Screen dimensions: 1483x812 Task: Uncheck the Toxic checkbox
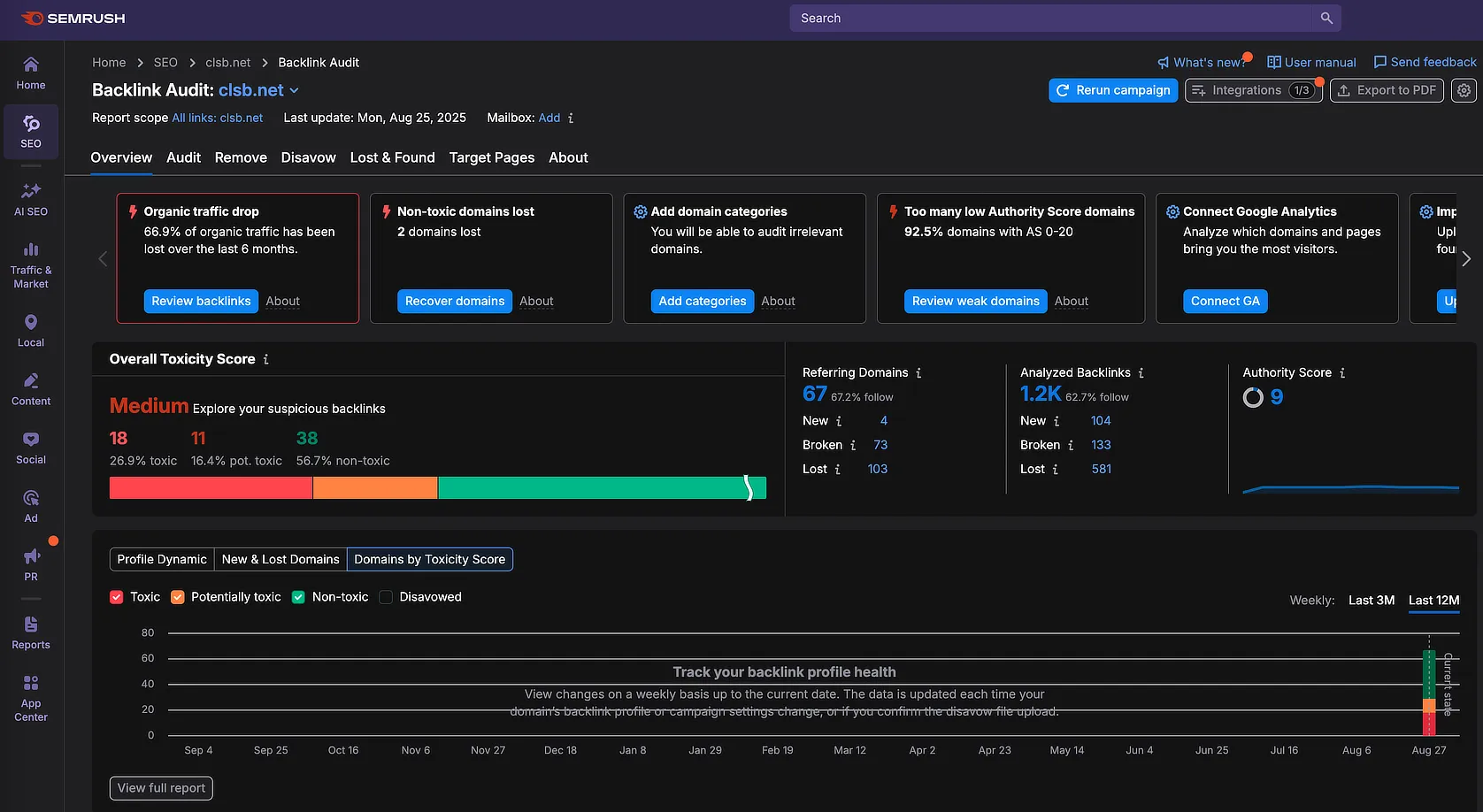tap(117, 597)
